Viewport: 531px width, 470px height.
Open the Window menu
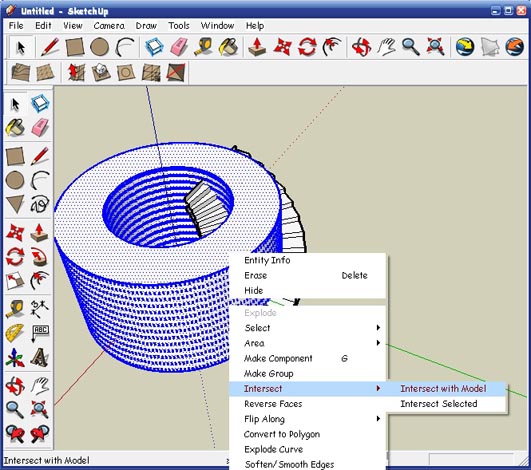[x=217, y=26]
